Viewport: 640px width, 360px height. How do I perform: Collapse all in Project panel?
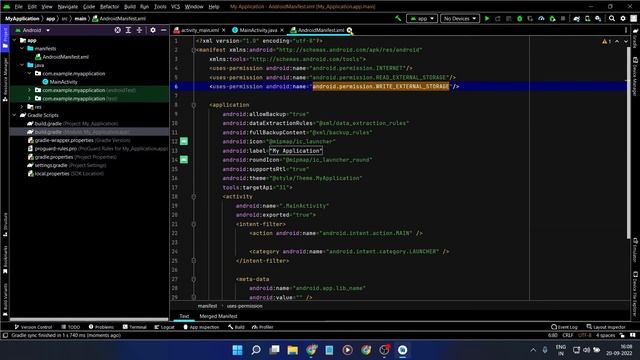(x=139, y=30)
